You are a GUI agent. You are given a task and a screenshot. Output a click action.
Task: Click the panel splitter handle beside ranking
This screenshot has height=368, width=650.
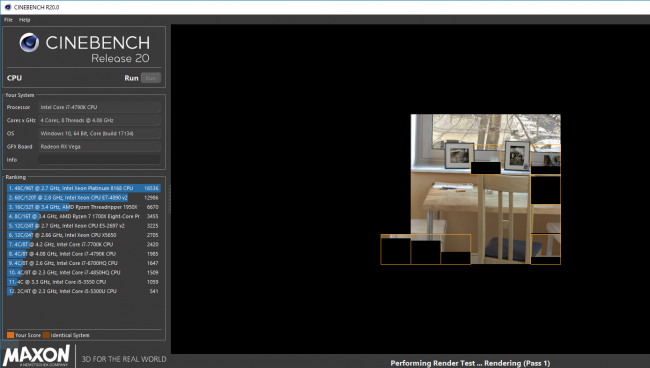(x=169, y=199)
